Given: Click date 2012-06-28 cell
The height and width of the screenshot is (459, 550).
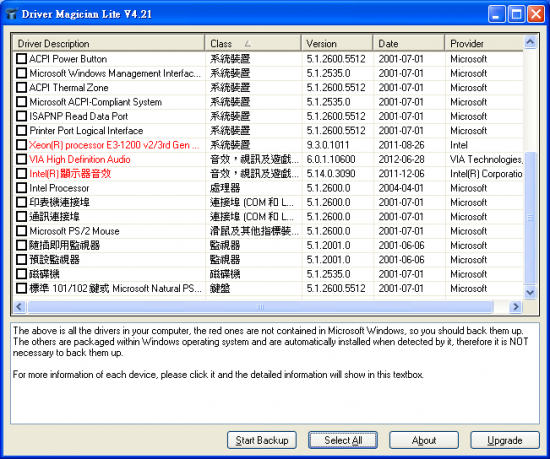Looking at the screenshot, I should (401, 160).
